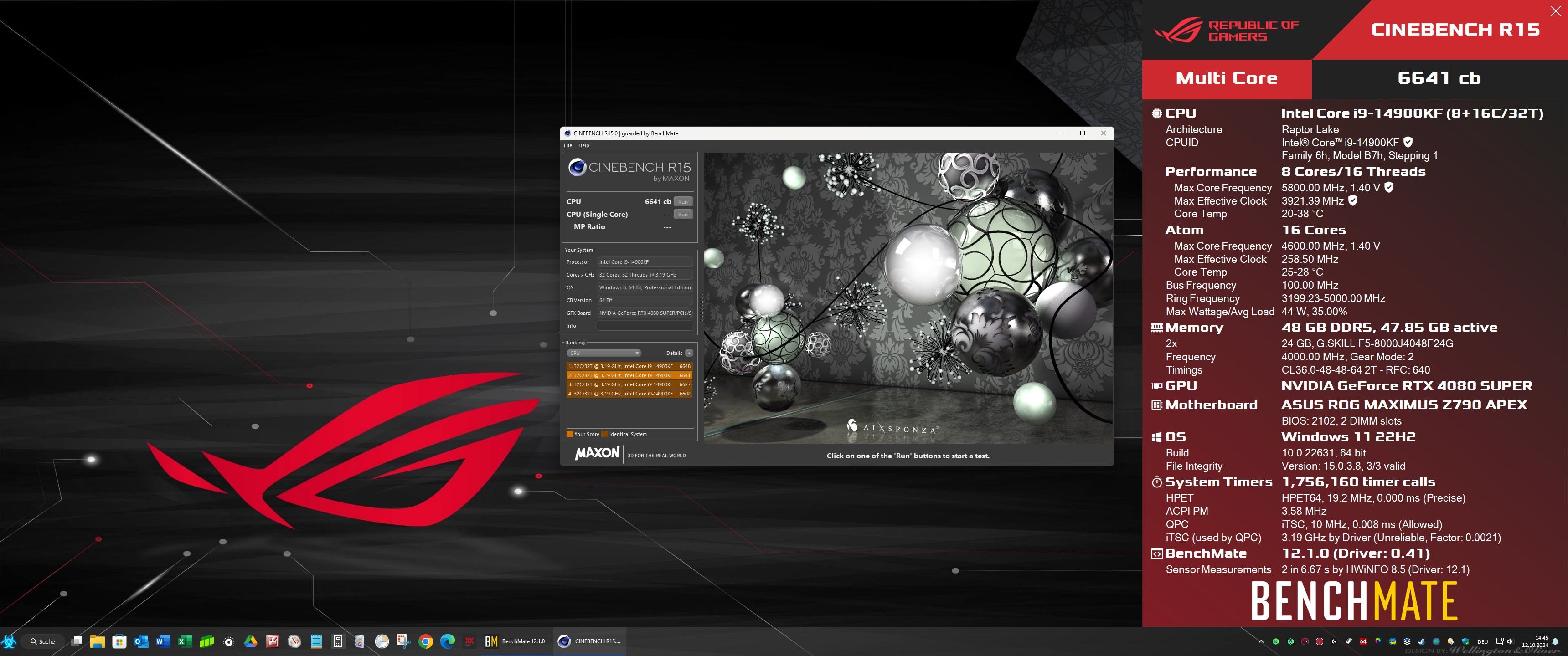The height and width of the screenshot is (656, 1568).
Task: Switch to CINEBENCH R15 taskbar button
Action: pyautogui.click(x=590, y=641)
